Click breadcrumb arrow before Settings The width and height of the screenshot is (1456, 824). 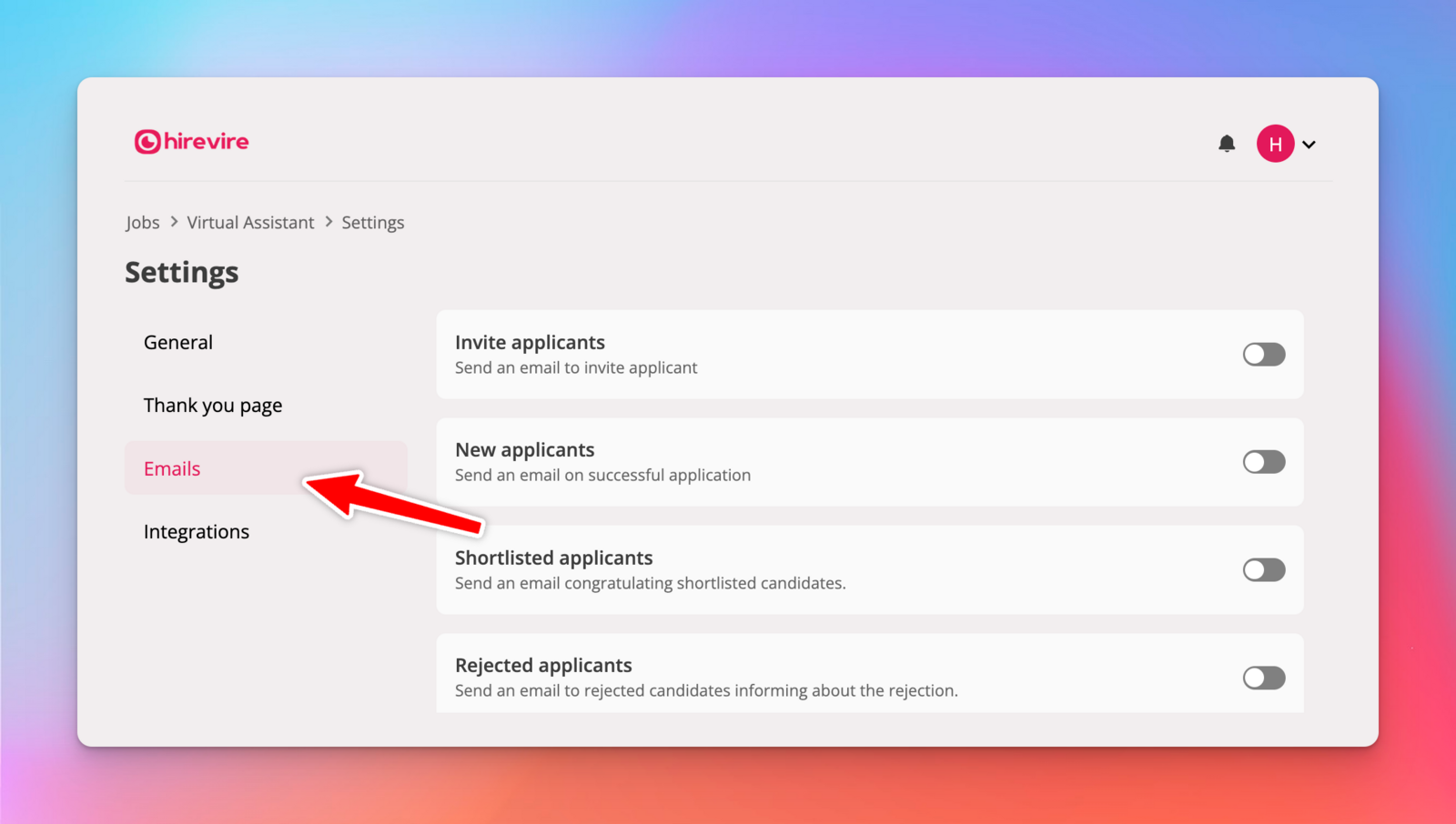329,222
